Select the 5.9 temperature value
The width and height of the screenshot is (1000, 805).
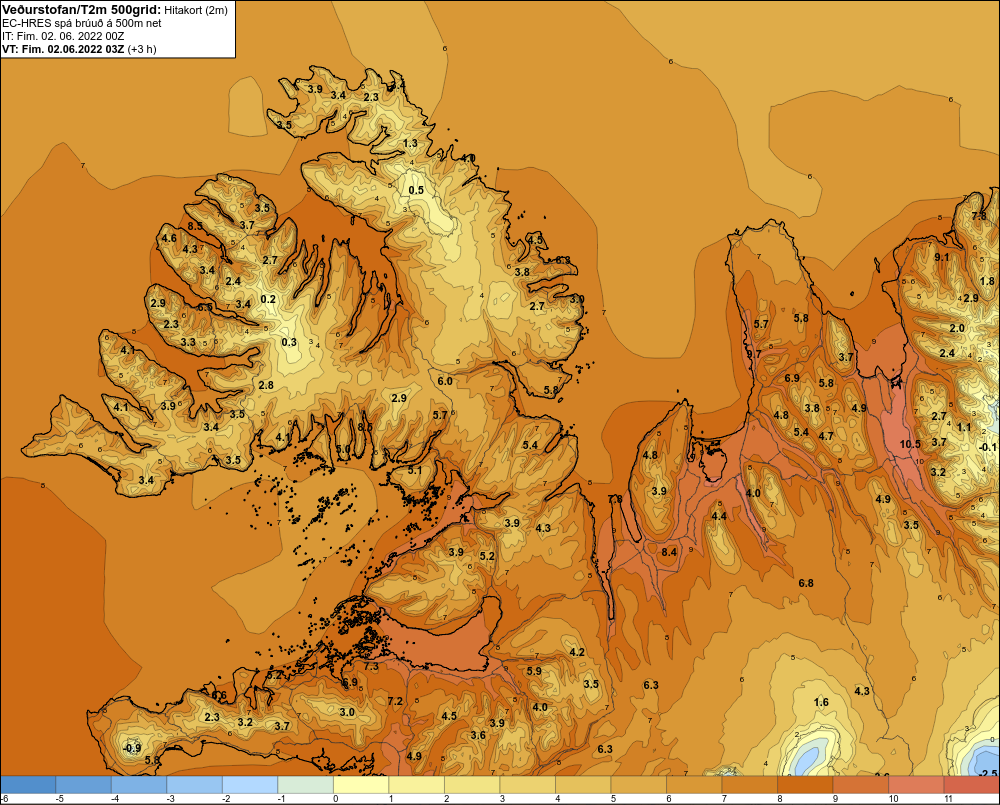coord(534,671)
